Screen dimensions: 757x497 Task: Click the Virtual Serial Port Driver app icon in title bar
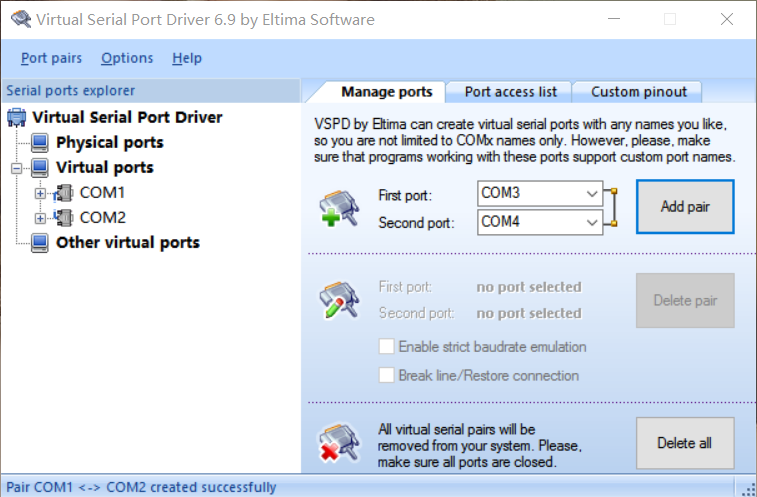[21, 19]
